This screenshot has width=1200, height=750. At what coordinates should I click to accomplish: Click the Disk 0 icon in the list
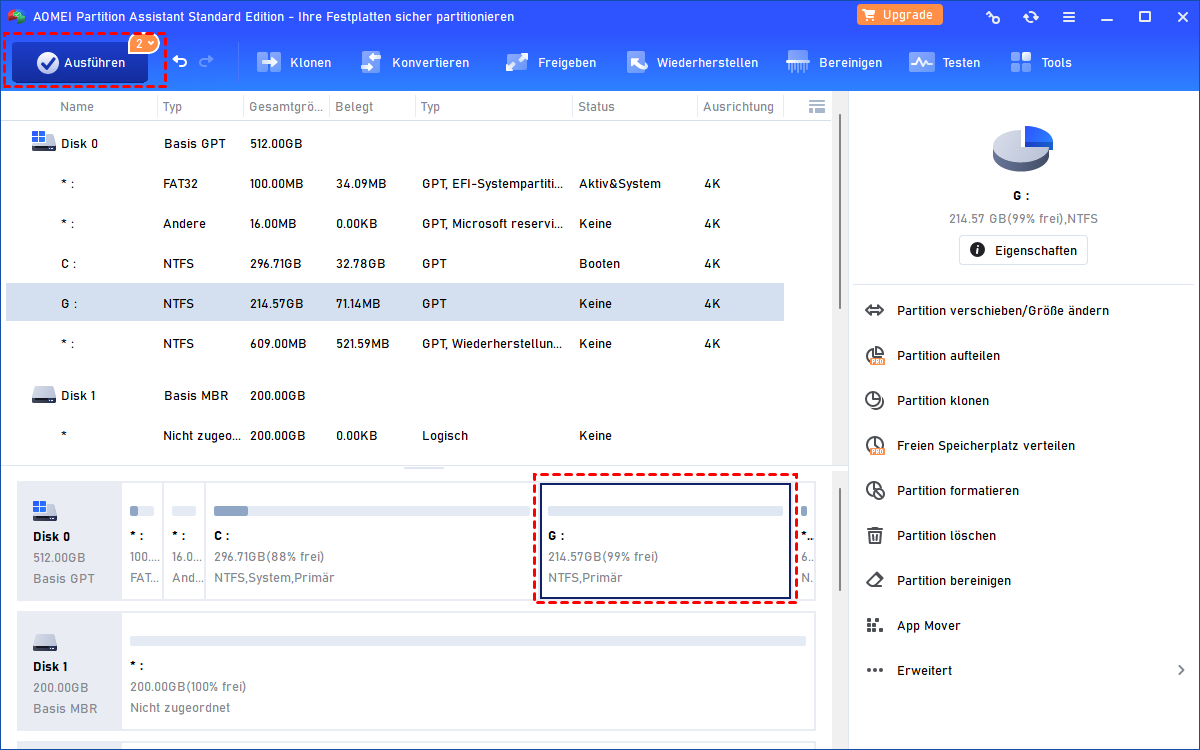pos(43,142)
